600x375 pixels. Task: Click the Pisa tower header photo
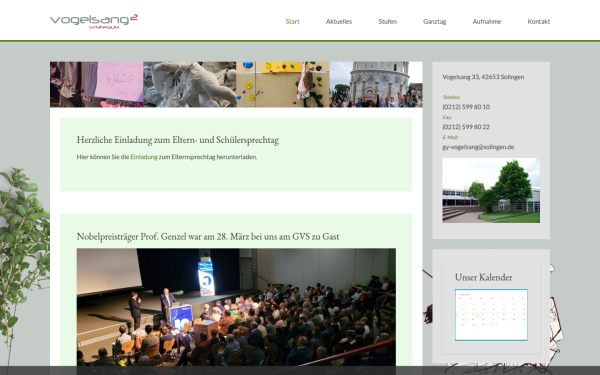(x=376, y=85)
